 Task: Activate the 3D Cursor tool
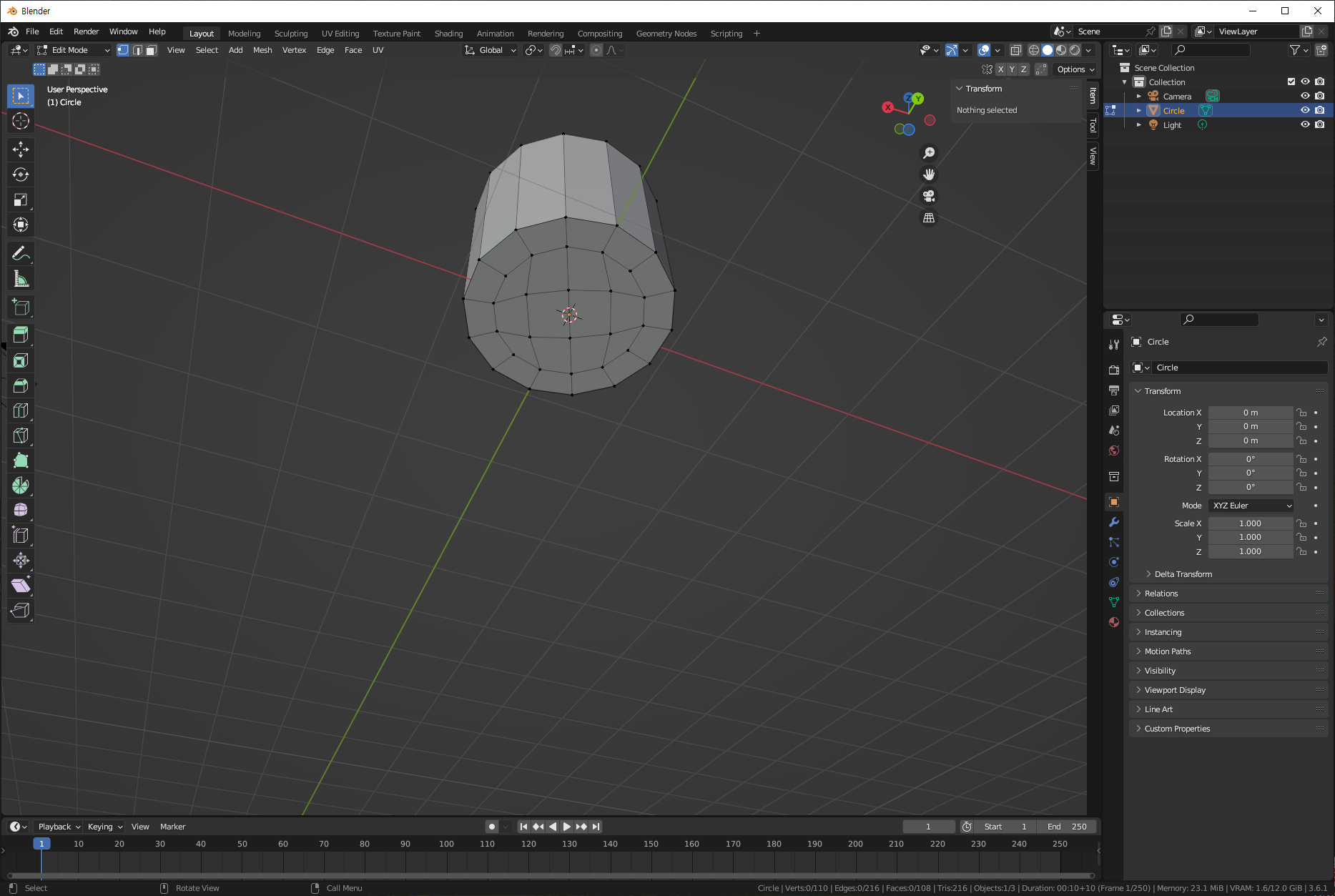[x=21, y=121]
